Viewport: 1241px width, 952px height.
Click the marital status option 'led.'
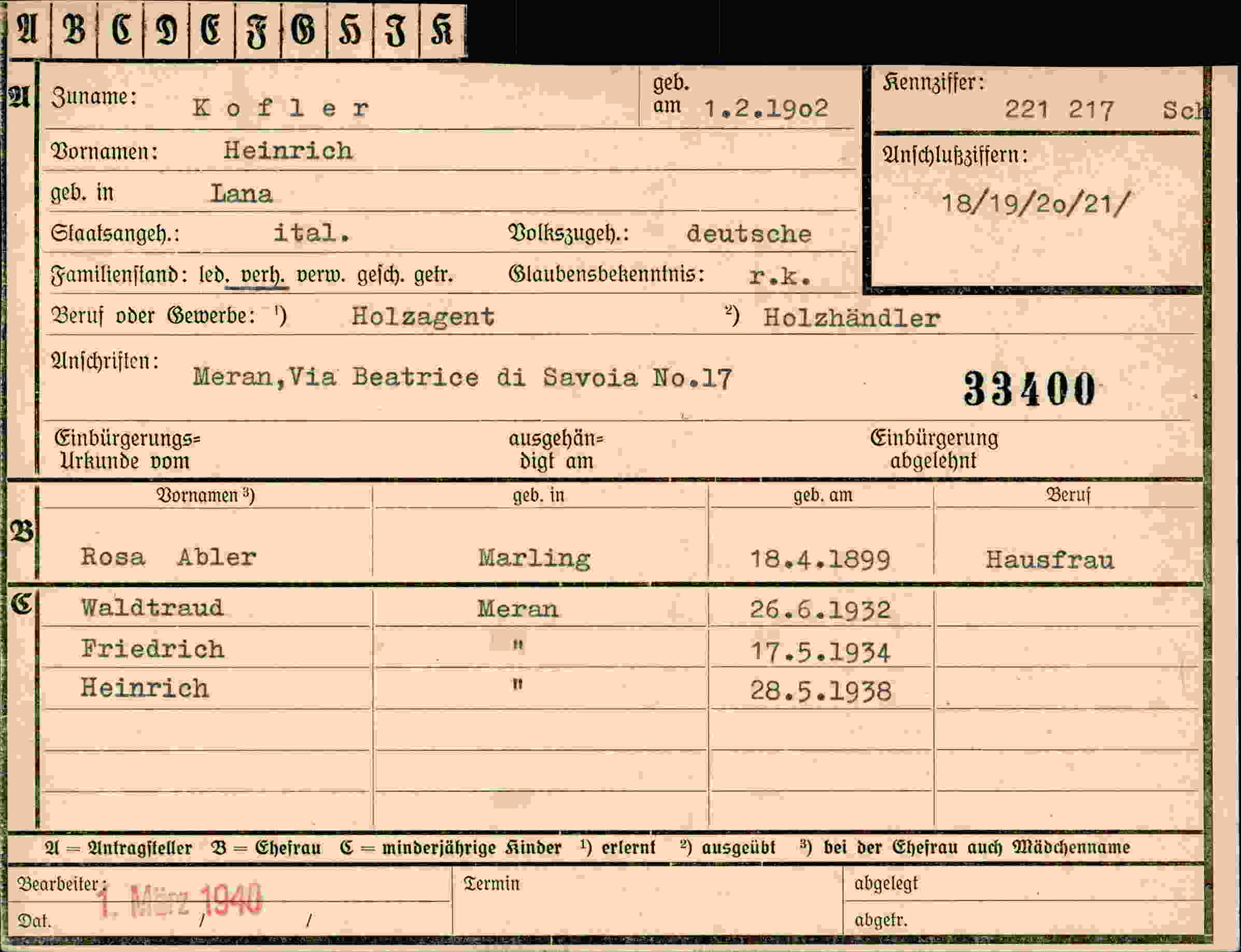[x=214, y=275]
